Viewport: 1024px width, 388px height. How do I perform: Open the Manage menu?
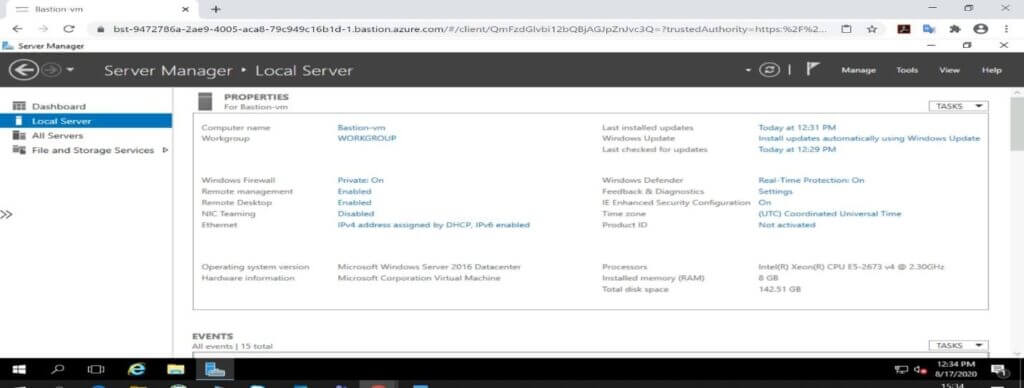click(x=858, y=71)
